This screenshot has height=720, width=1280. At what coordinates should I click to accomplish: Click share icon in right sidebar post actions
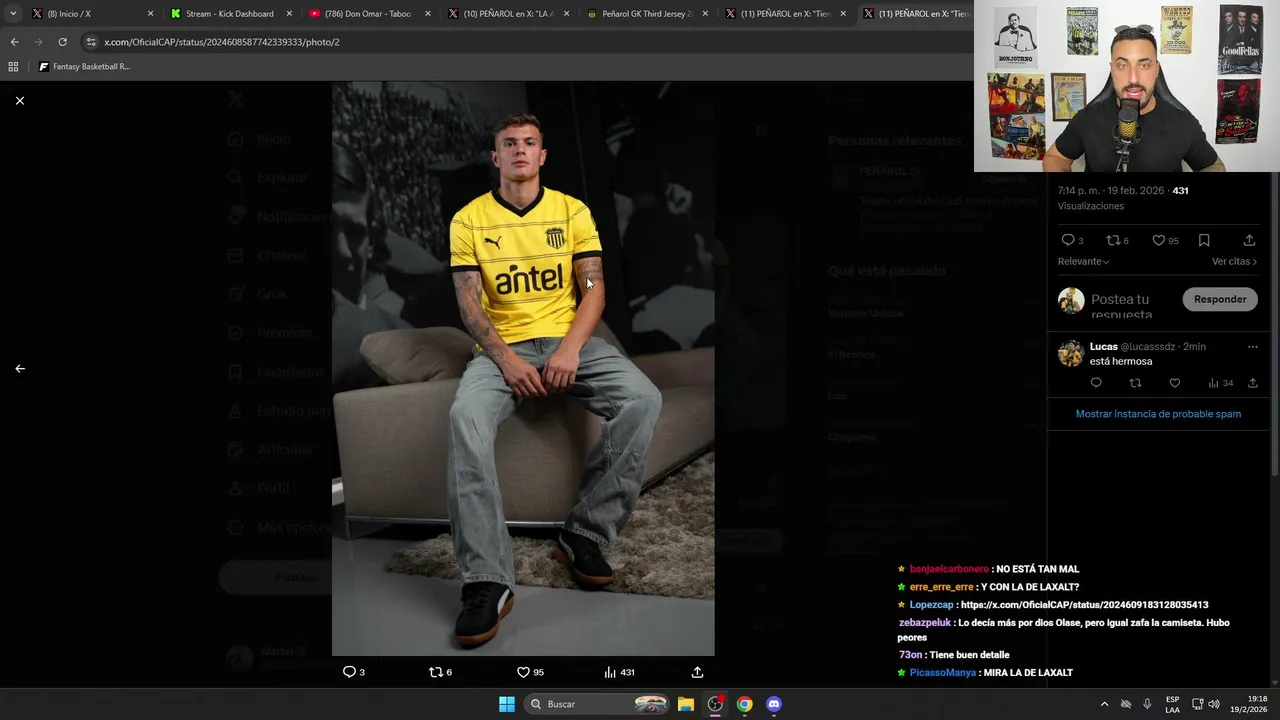[1249, 240]
